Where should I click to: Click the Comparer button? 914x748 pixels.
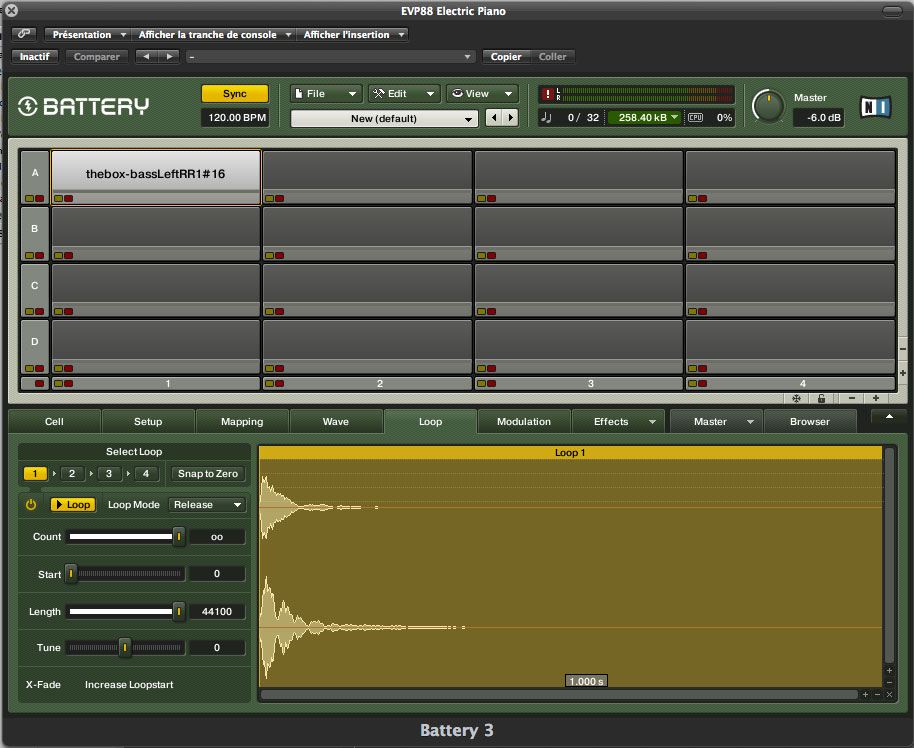(96, 57)
